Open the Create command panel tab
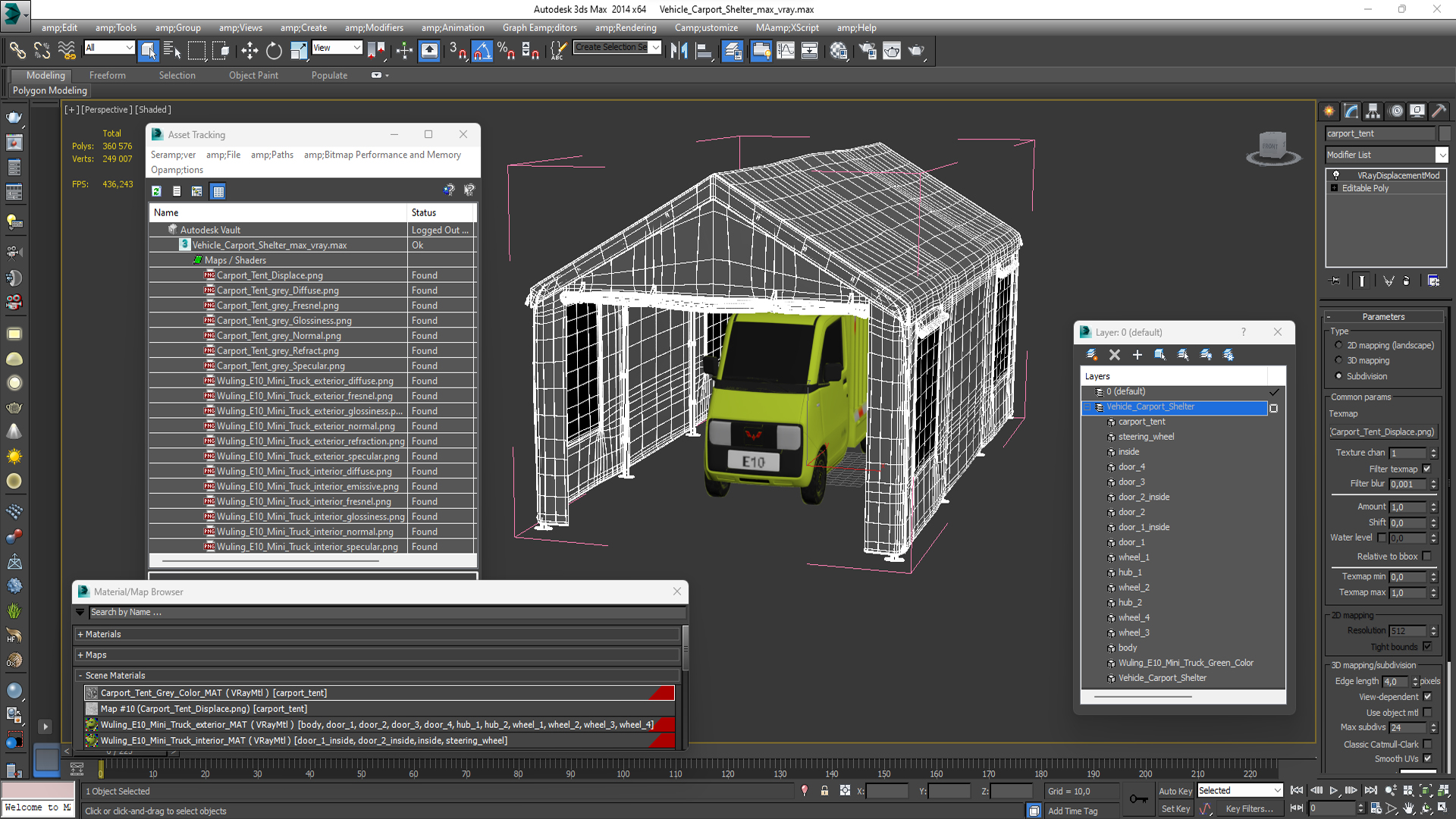The height and width of the screenshot is (819, 1456). click(1329, 111)
